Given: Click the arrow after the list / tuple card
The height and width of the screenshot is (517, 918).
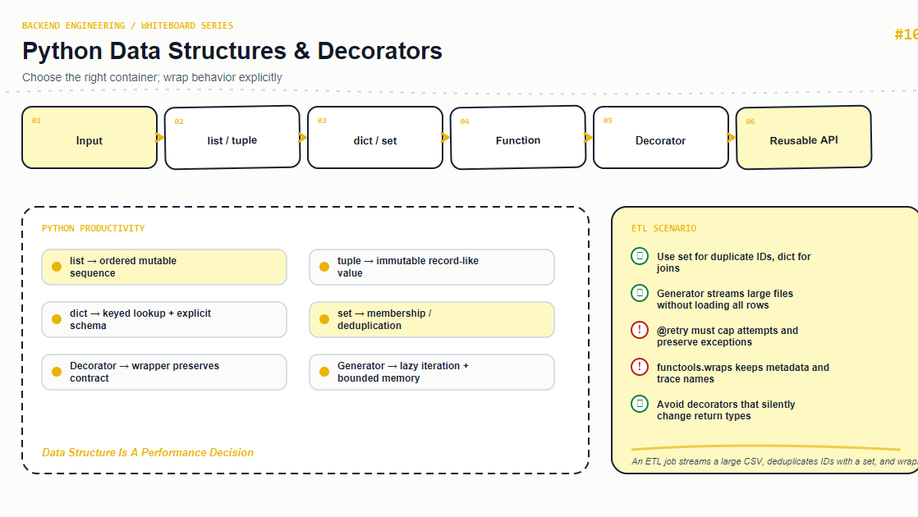Looking at the screenshot, I should click(302, 138).
